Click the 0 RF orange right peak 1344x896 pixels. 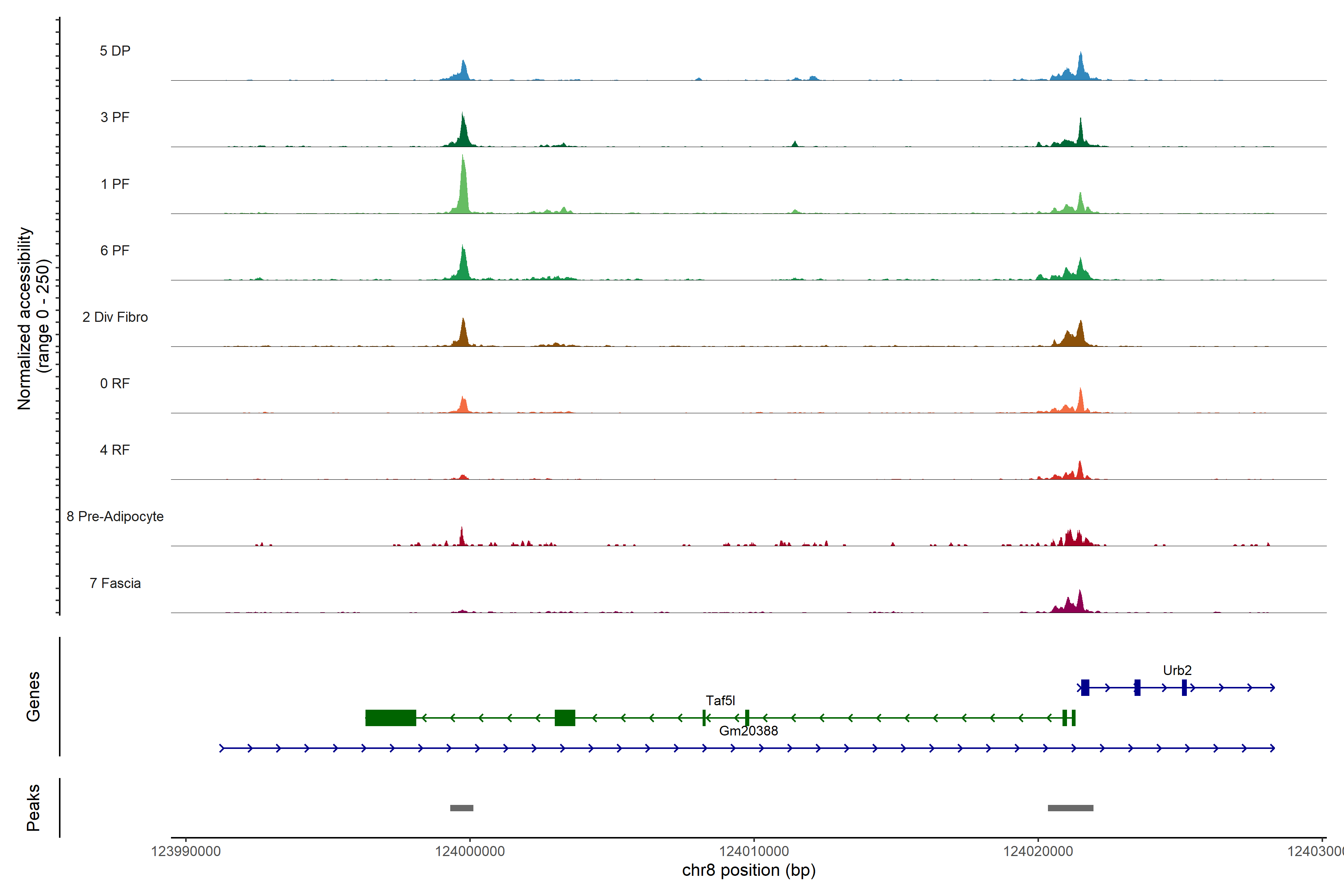(x=1080, y=402)
